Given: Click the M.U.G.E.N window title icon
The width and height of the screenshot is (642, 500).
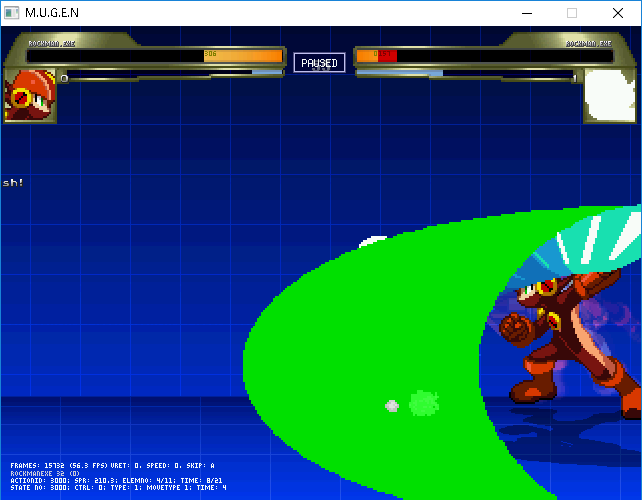Looking at the screenshot, I should (x=11, y=13).
